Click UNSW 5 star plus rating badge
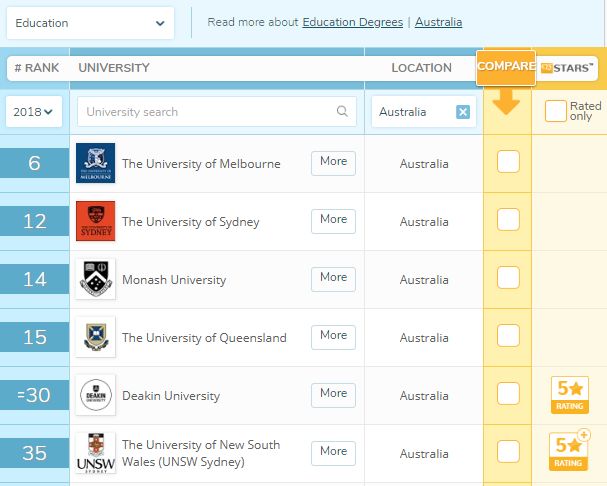607x486 pixels. 569,451
